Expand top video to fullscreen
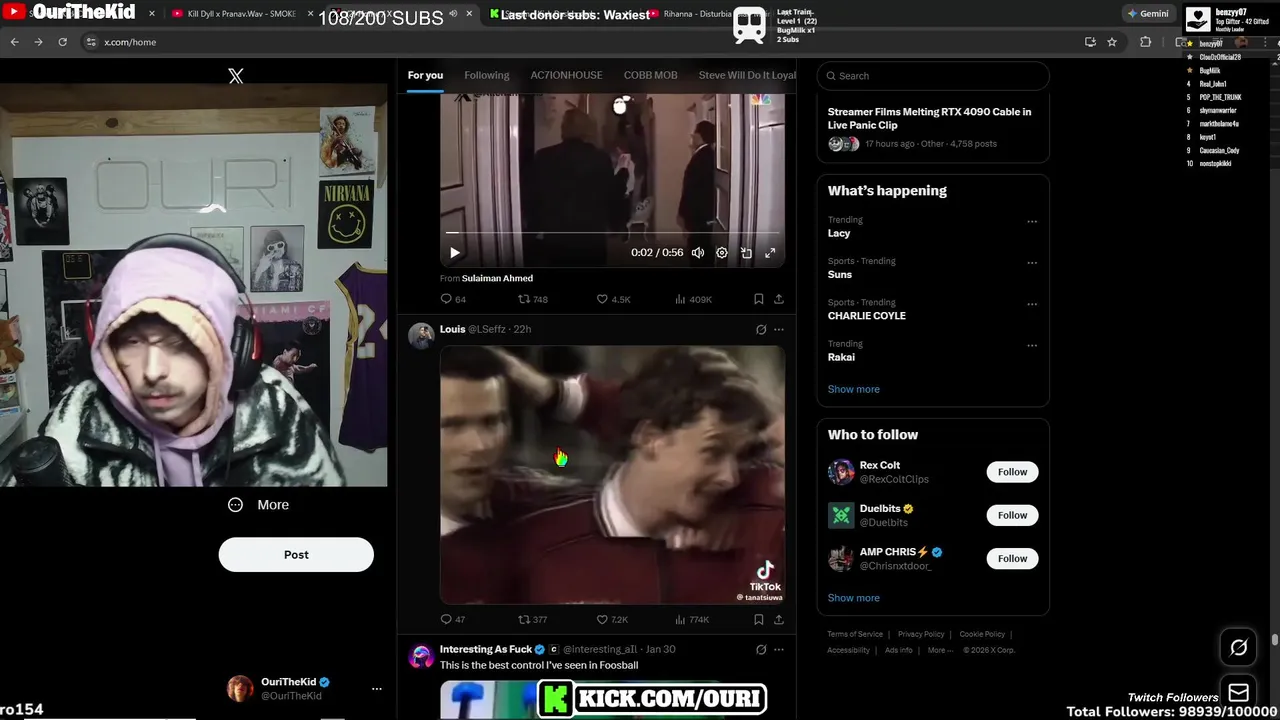The image size is (1280, 720). (x=770, y=253)
